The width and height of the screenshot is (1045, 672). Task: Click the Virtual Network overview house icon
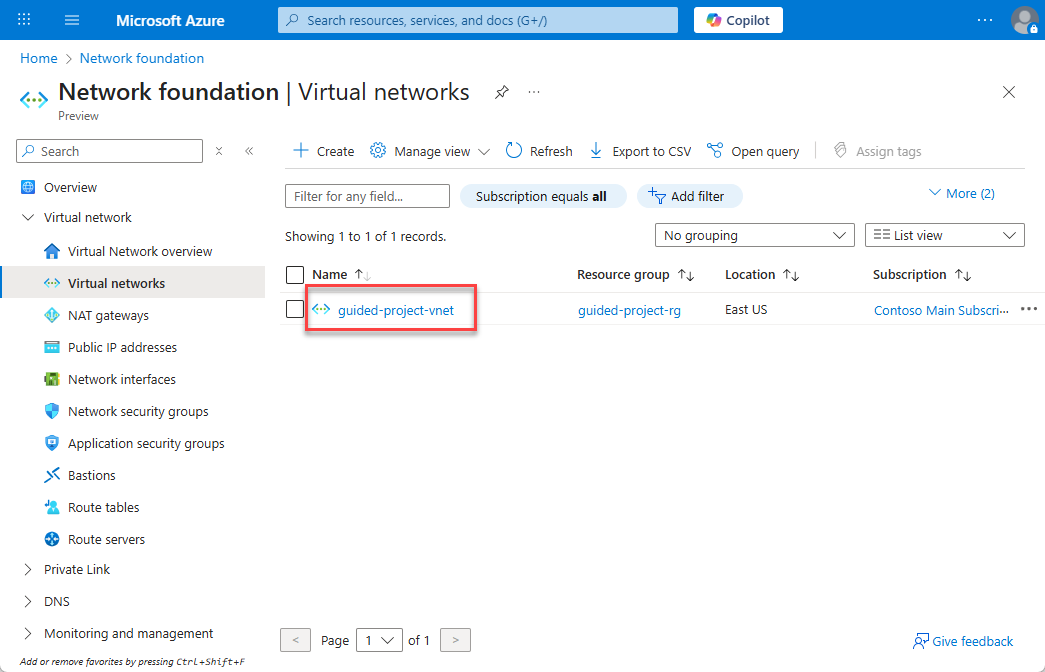pyautogui.click(x=51, y=251)
